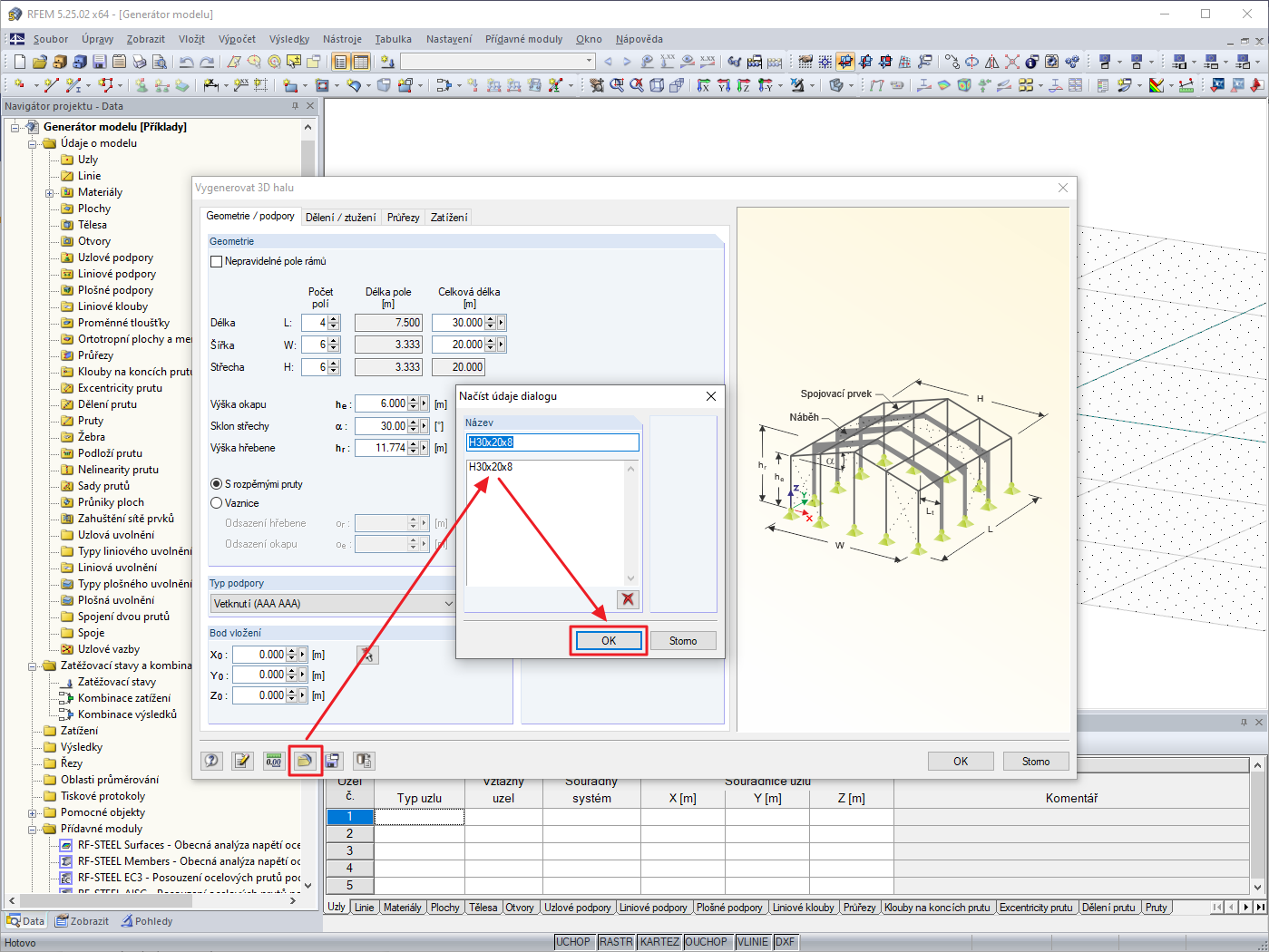Expand the Pomocné objekty tree node
Screen dimensions: 1269x952
point(33,813)
